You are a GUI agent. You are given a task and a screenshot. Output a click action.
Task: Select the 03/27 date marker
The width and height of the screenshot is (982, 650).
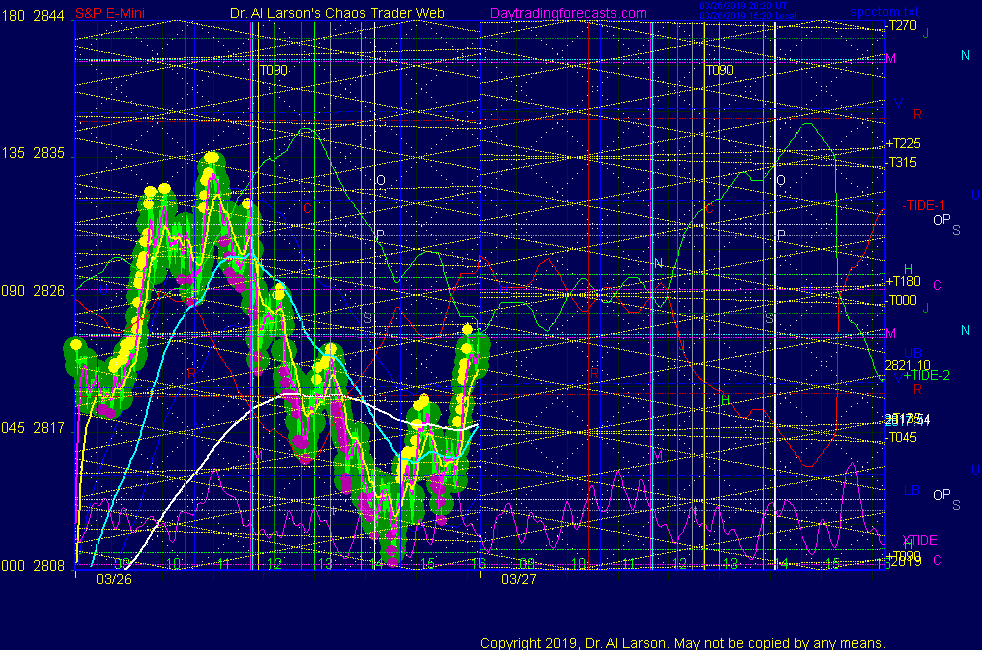click(x=519, y=579)
